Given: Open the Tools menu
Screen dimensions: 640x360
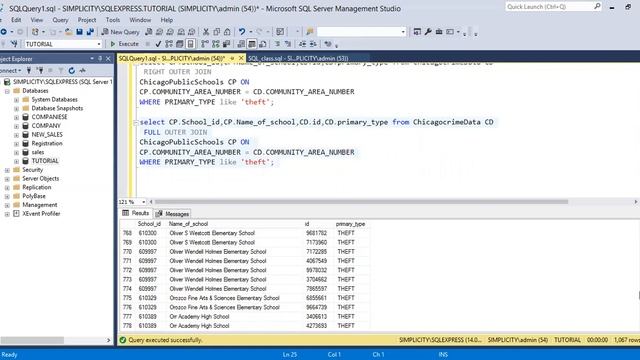Looking at the screenshot, I should click(x=113, y=20).
